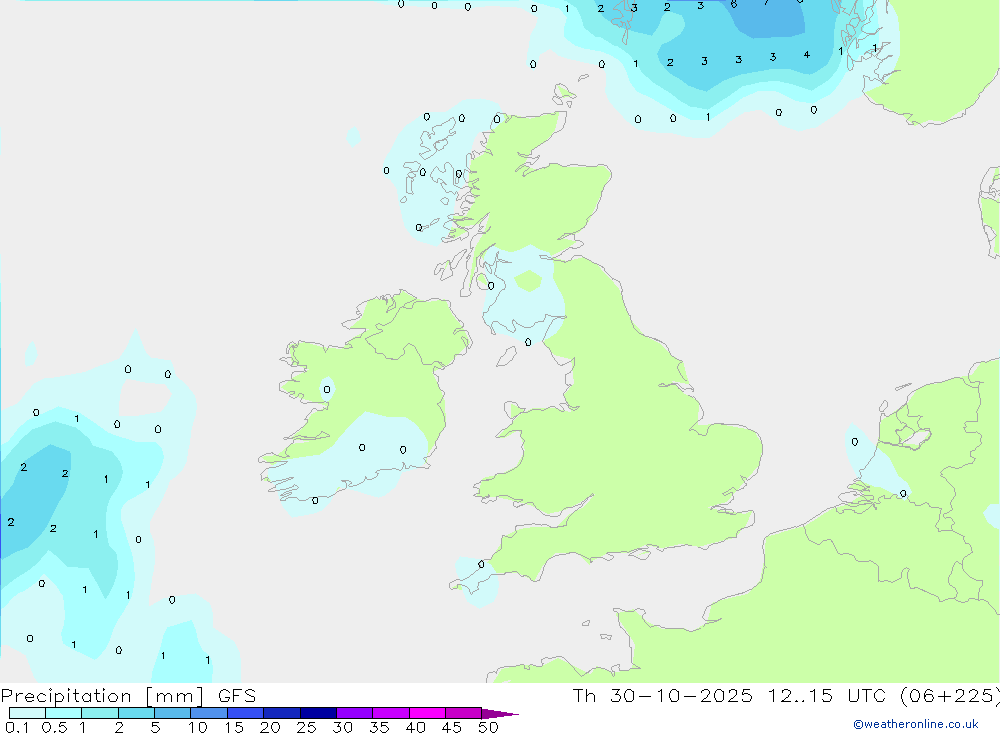Click the "10" legend scale label

(x=198, y=727)
